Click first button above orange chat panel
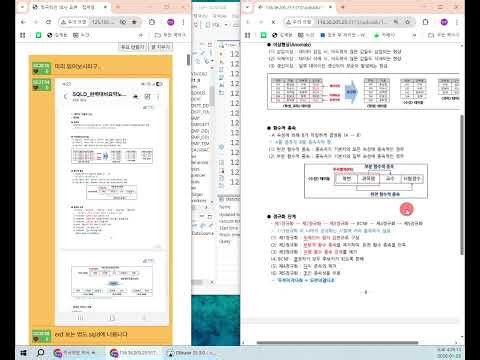The width and height of the screenshot is (480, 360). (132, 47)
